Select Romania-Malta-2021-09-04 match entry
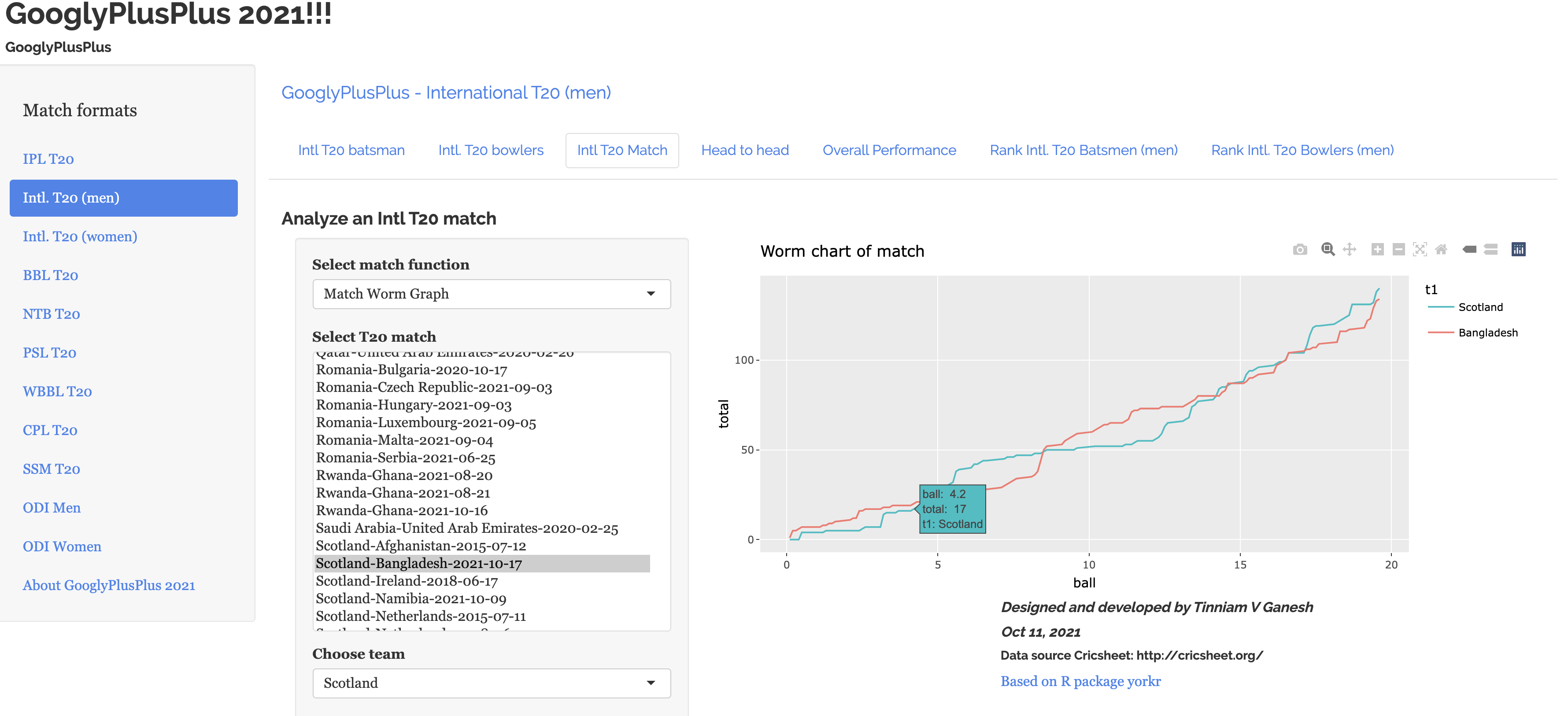This screenshot has height=716, width=1568. pyautogui.click(x=404, y=440)
